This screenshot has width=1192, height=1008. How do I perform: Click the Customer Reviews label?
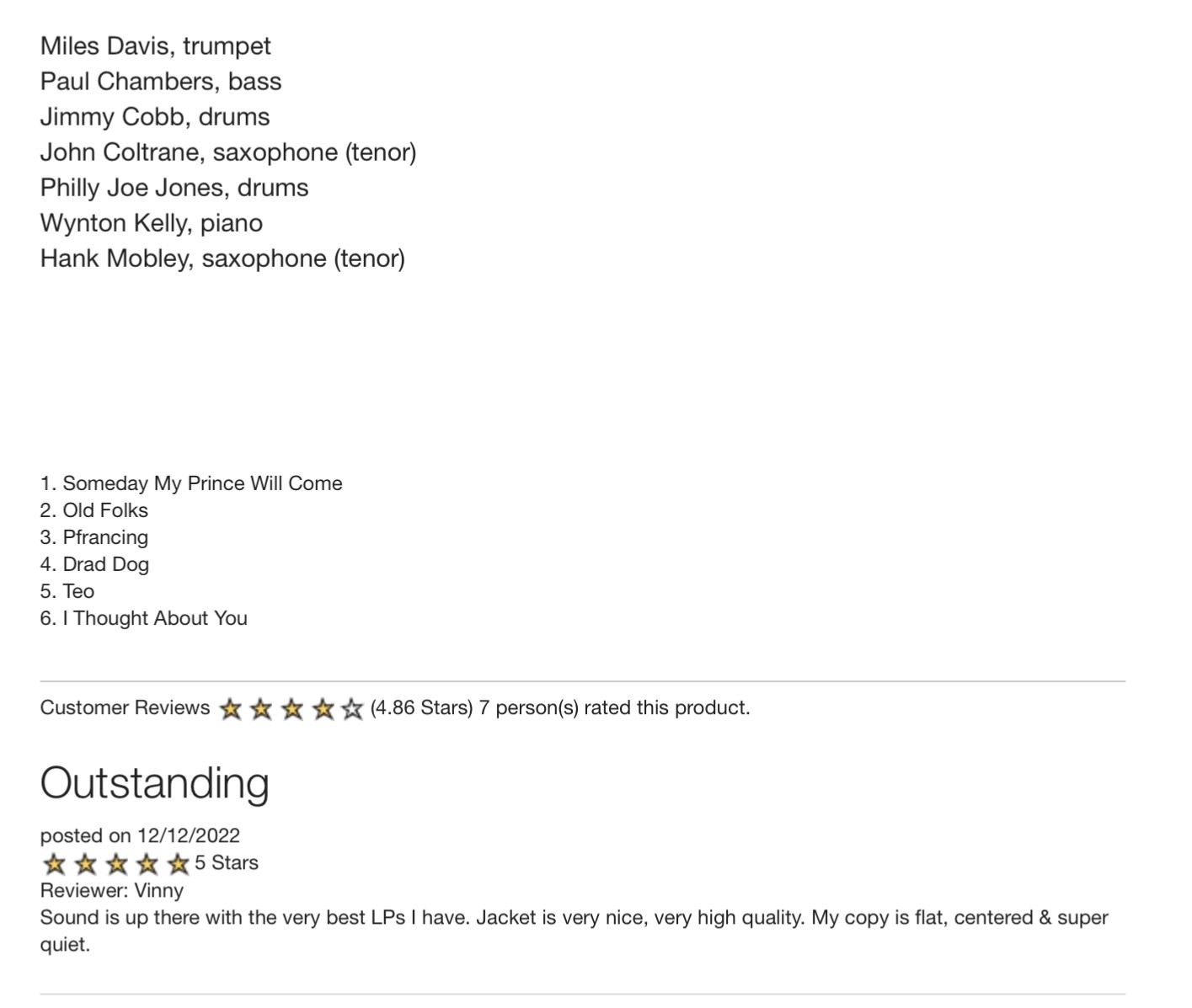[x=125, y=707]
